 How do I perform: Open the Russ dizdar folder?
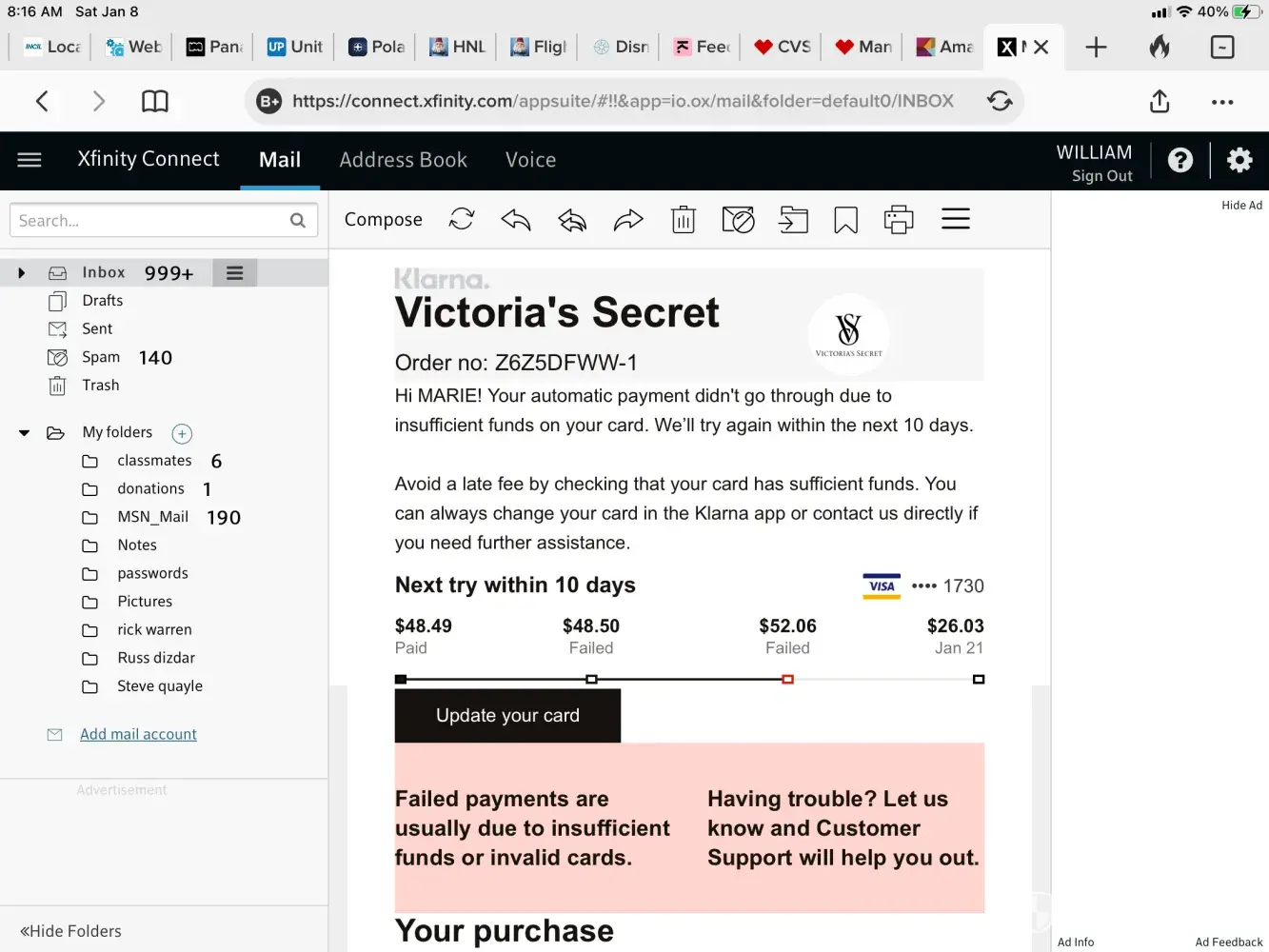point(156,658)
